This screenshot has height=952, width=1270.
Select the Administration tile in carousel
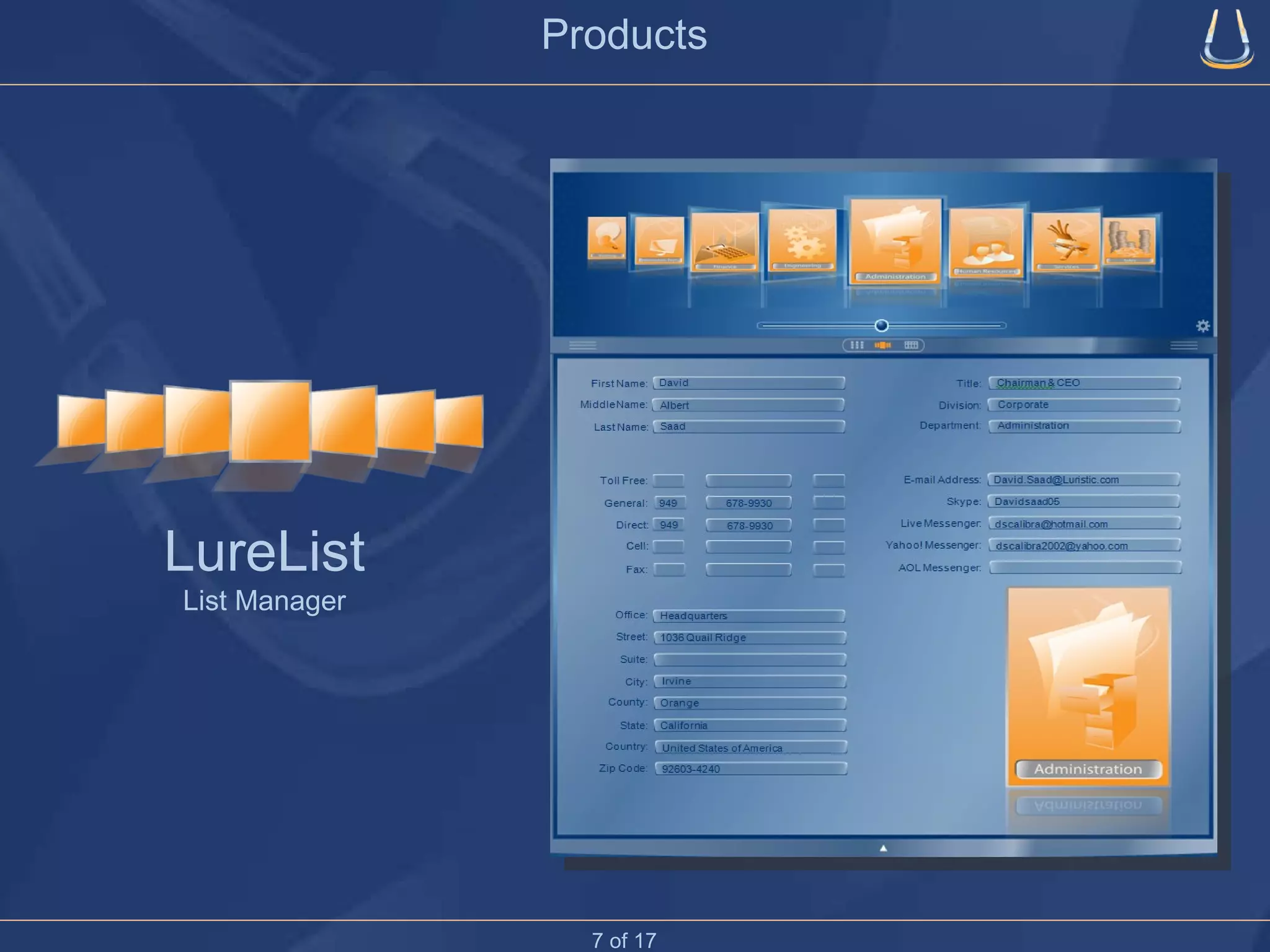(895, 240)
